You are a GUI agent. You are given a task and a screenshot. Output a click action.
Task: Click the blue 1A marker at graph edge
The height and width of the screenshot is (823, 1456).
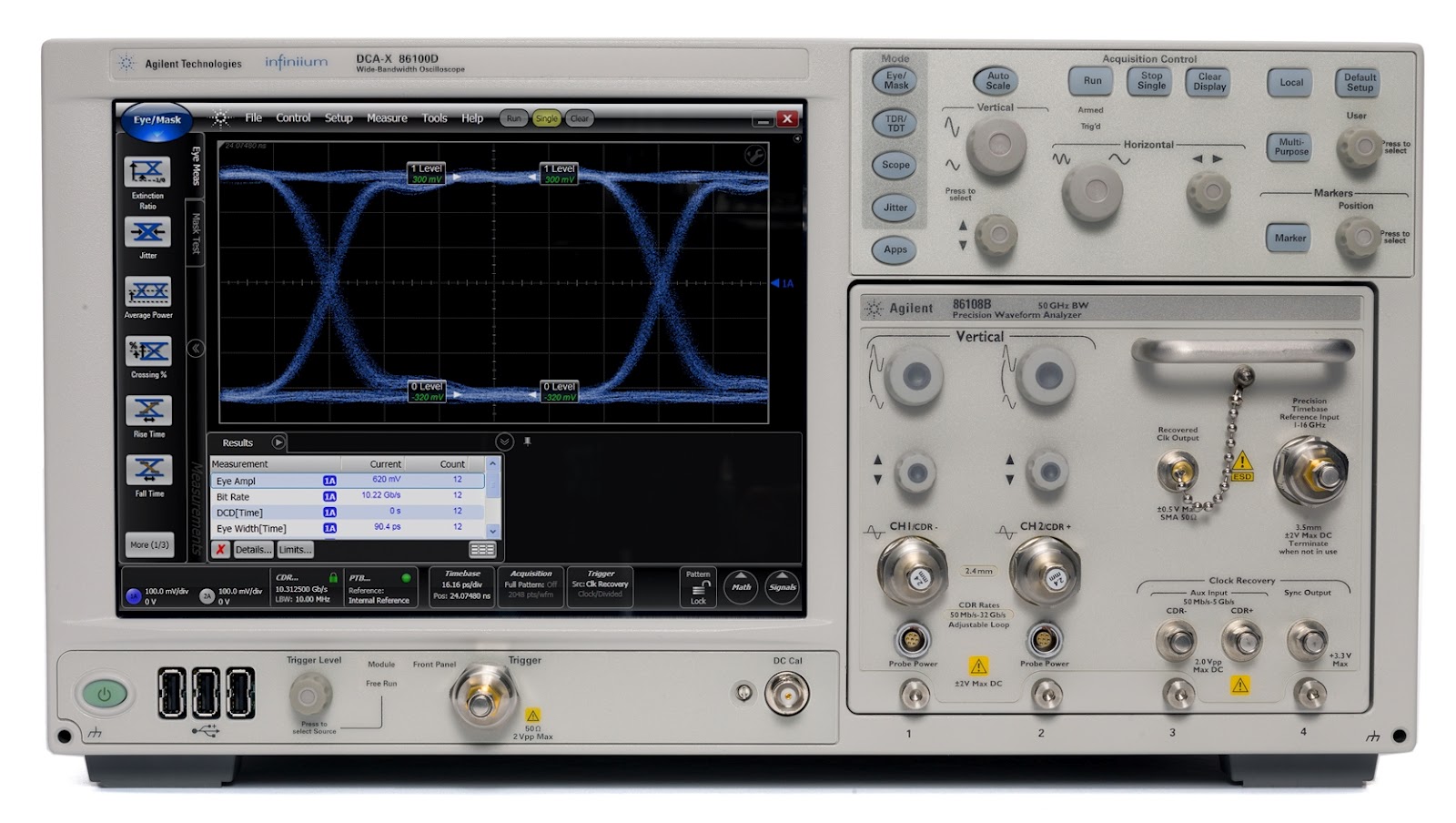[x=783, y=283]
